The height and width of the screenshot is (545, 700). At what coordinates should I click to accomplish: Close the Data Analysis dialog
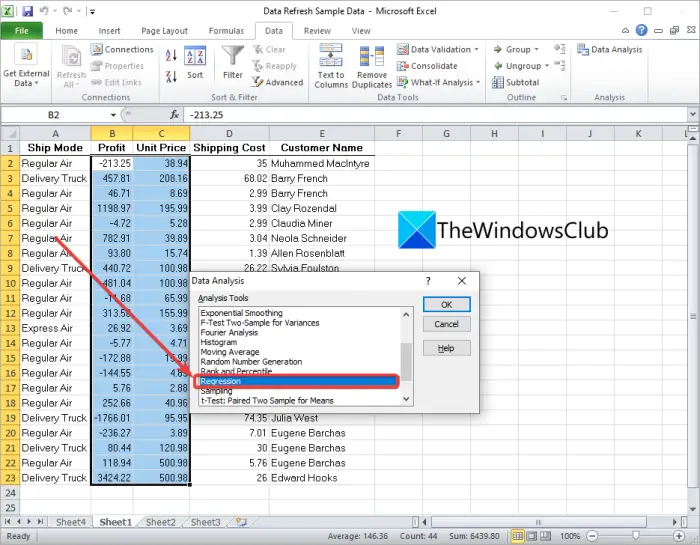tap(462, 281)
